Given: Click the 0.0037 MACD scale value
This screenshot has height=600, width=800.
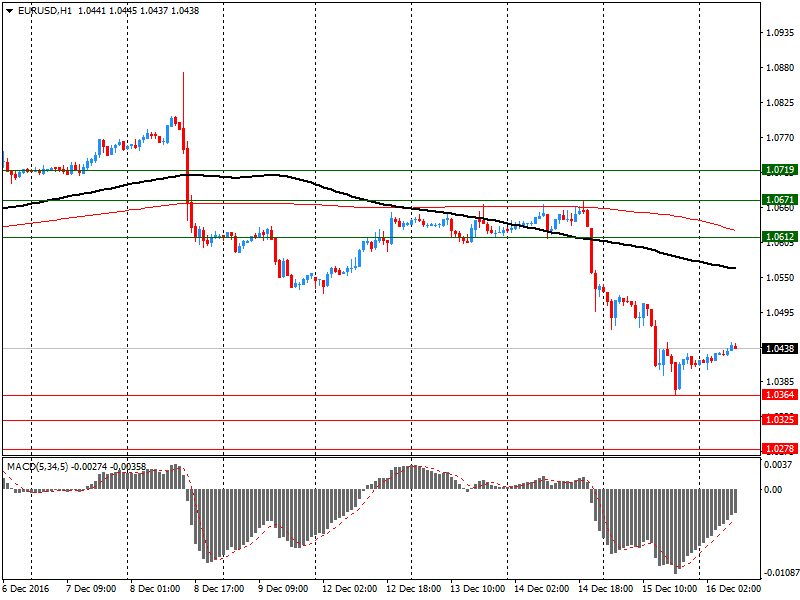Looking at the screenshot, I should (x=778, y=465).
